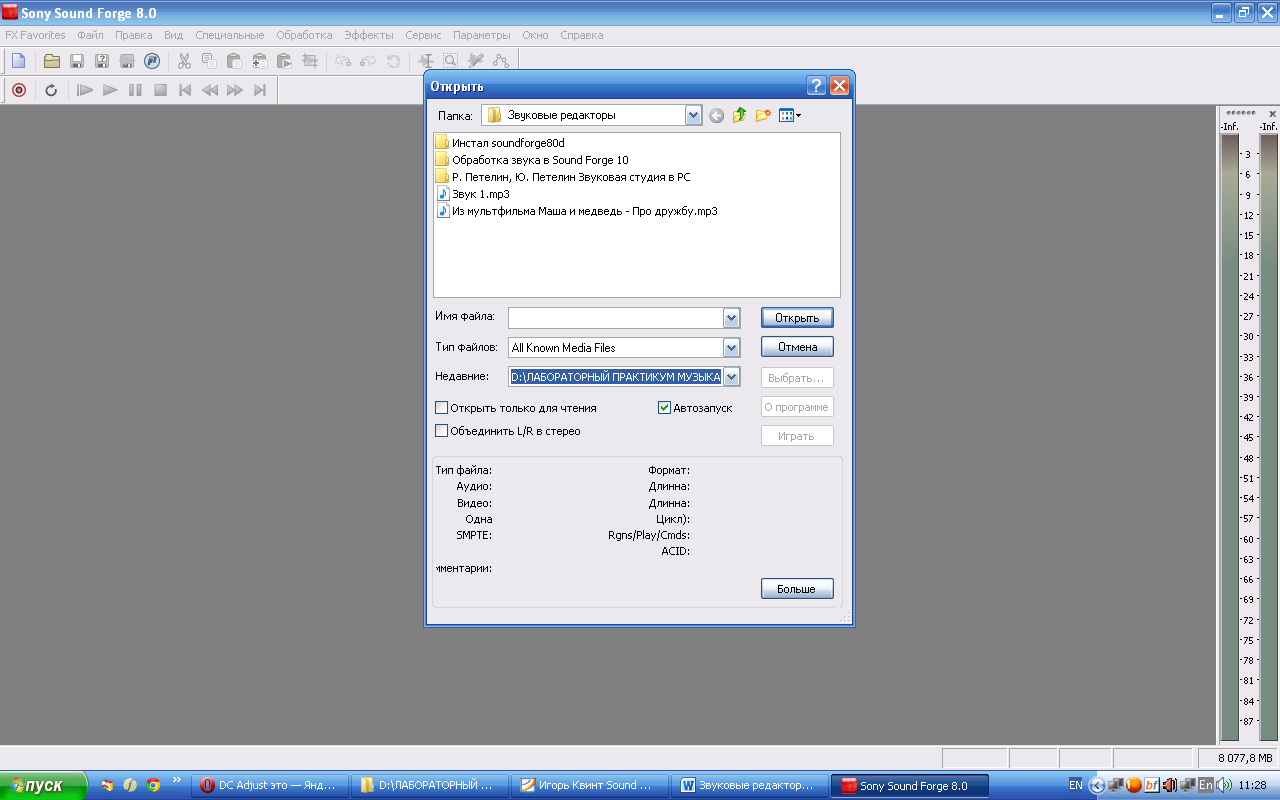The width and height of the screenshot is (1280, 800).
Task: Click the Undo toolbar icon
Action: click(343, 61)
